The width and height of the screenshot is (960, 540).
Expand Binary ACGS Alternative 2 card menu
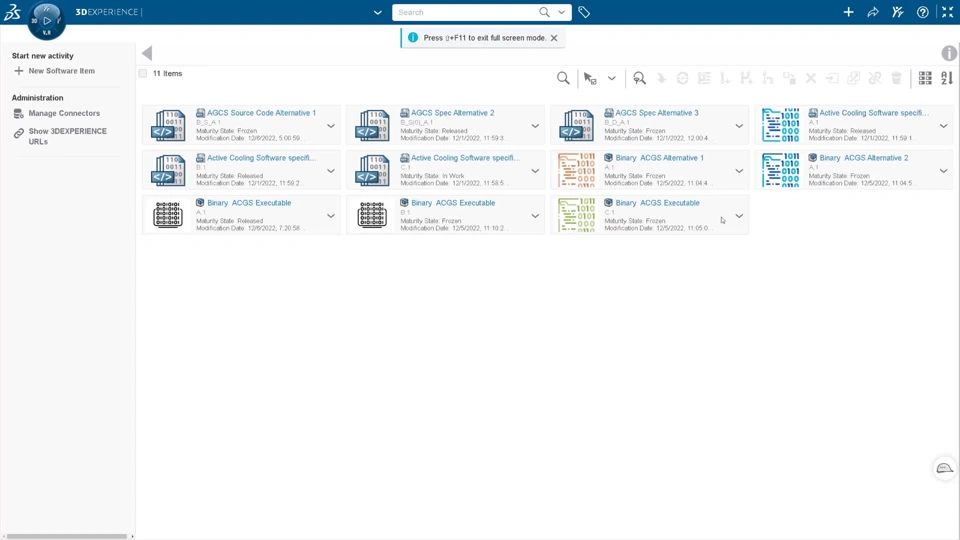pyautogui.click(x=943, y=171)
